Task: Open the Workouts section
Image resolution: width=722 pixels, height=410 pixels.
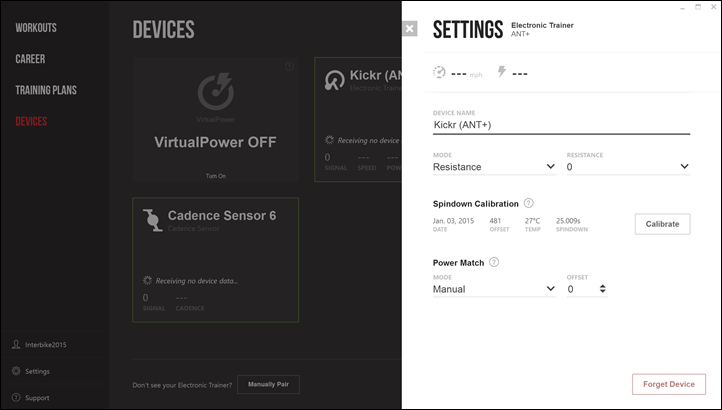Action: tap(36, 28)
